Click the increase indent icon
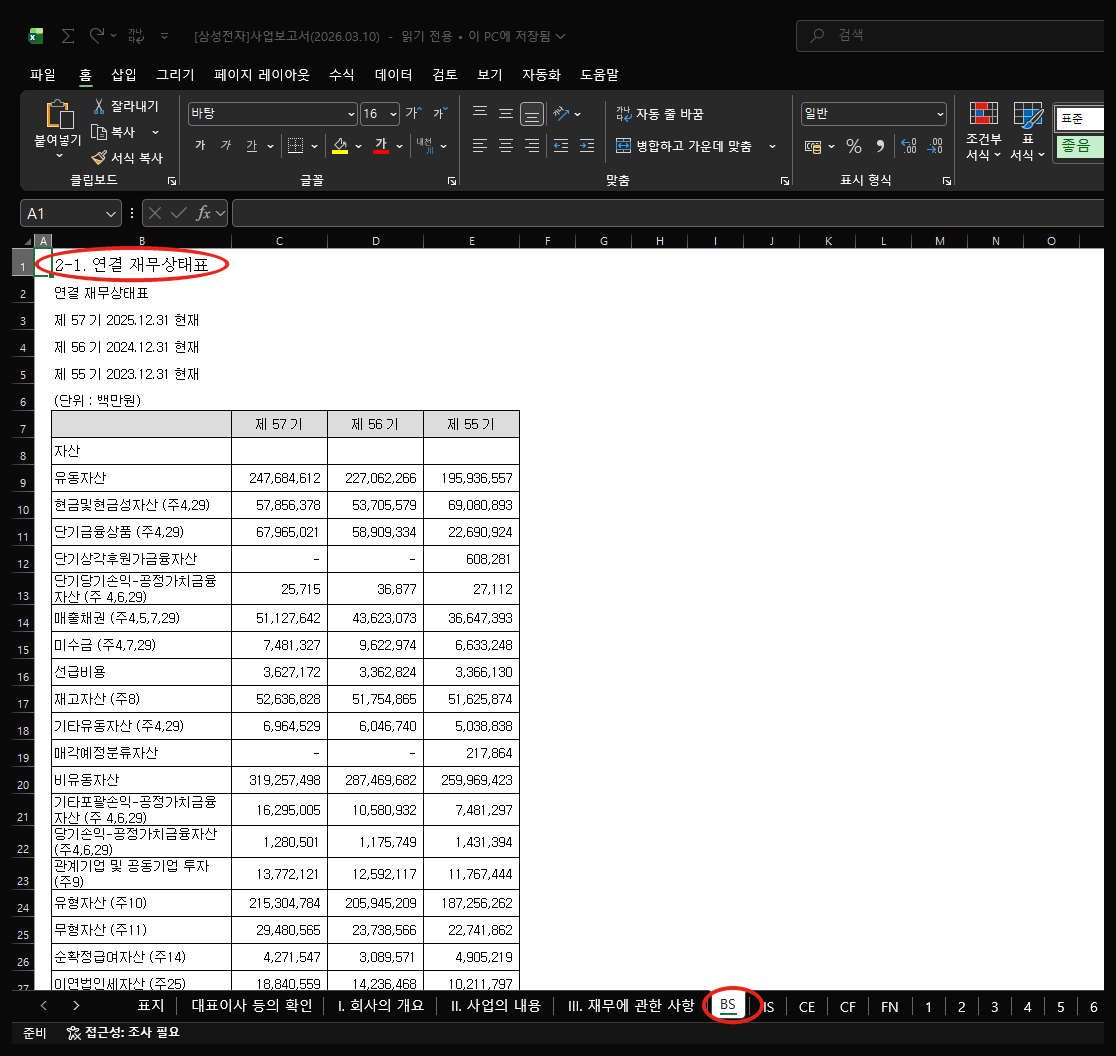The height and width of the screenshot is (1056, 1116). click(587, 146)
